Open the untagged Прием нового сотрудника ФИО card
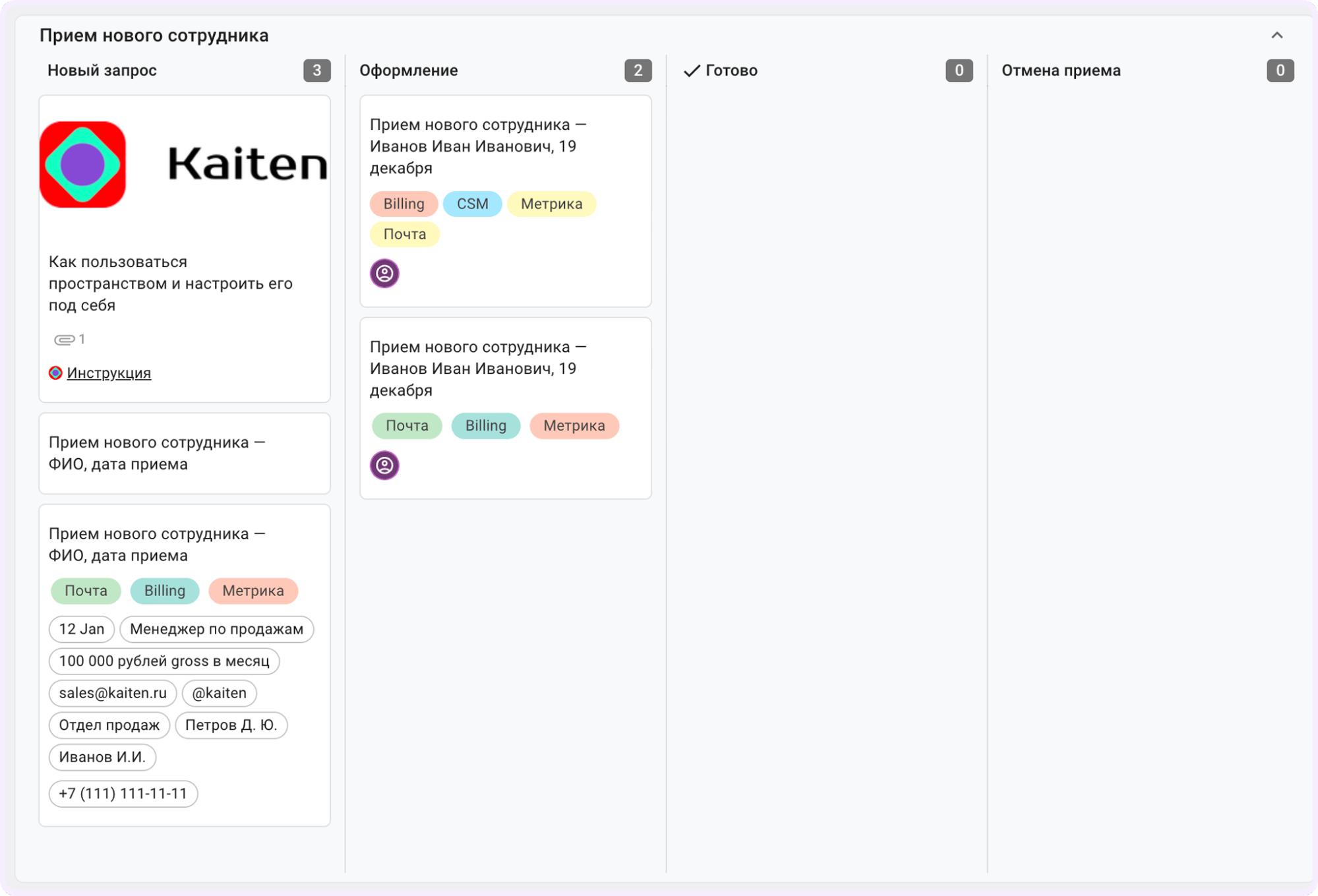The width and height of the screenshot is (1318, 896). (184, 454)
